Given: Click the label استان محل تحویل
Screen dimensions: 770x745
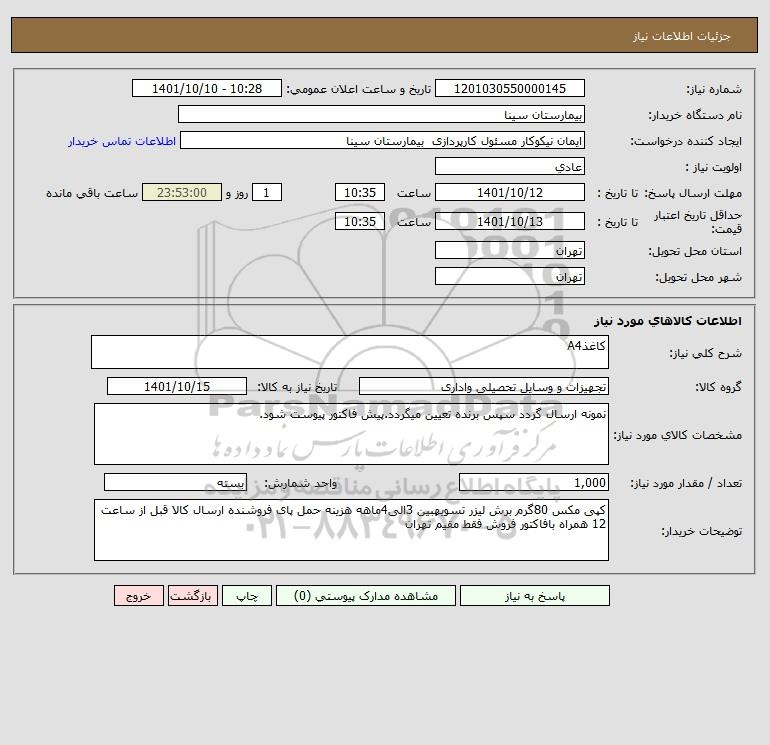Looking at the screenshot, I should click(695, 251).
